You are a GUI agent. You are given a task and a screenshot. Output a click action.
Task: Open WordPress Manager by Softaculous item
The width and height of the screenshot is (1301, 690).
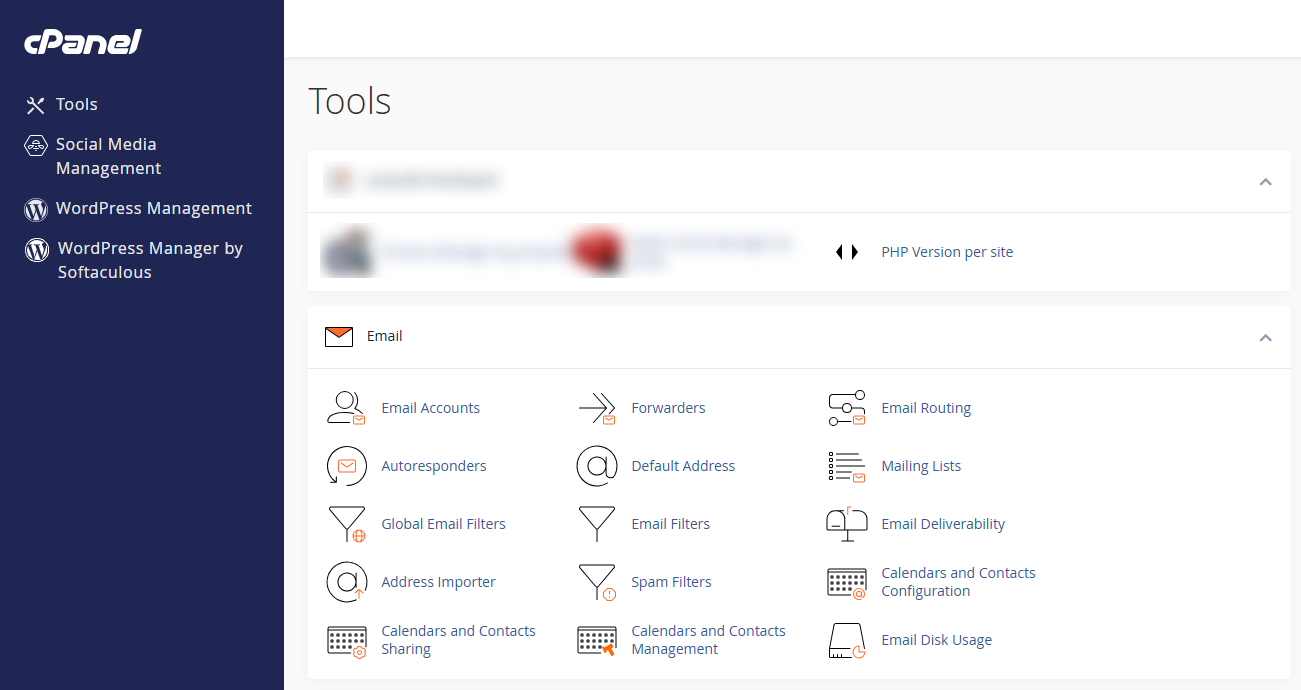coord(150,260)
